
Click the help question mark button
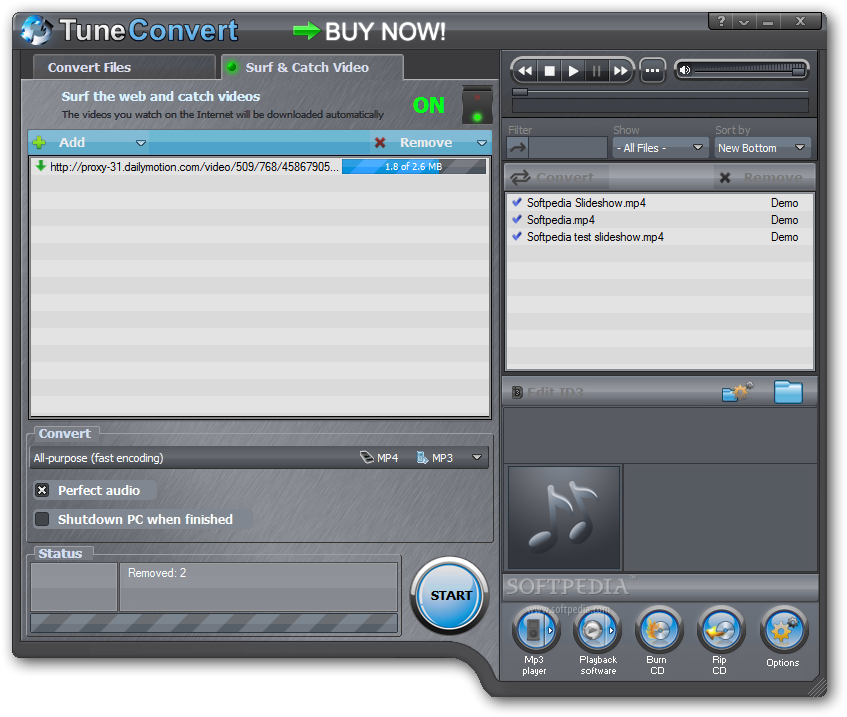pyautogui.click(x=721, y=22)
